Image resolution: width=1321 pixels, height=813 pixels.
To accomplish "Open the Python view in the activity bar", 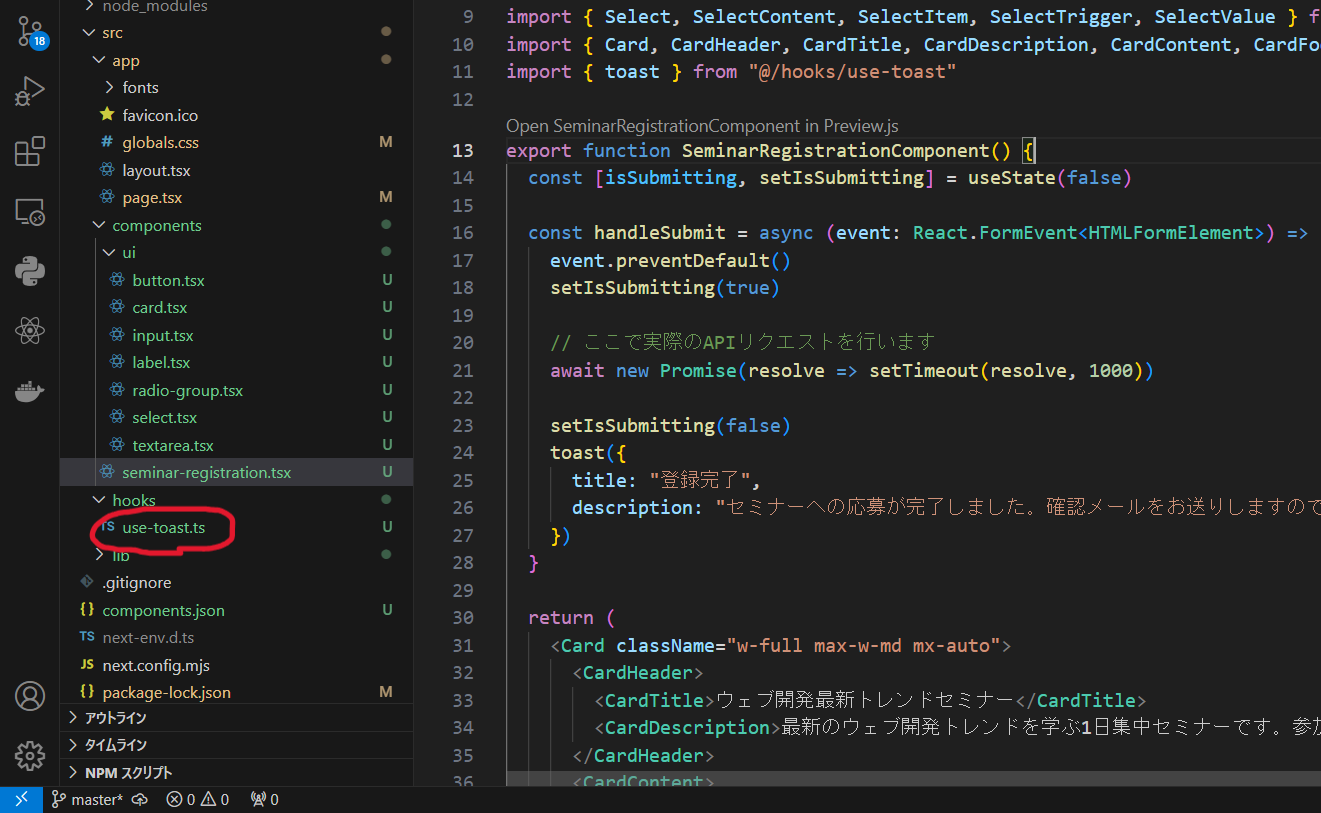I will pyautogui.click(x=30, y=270).
